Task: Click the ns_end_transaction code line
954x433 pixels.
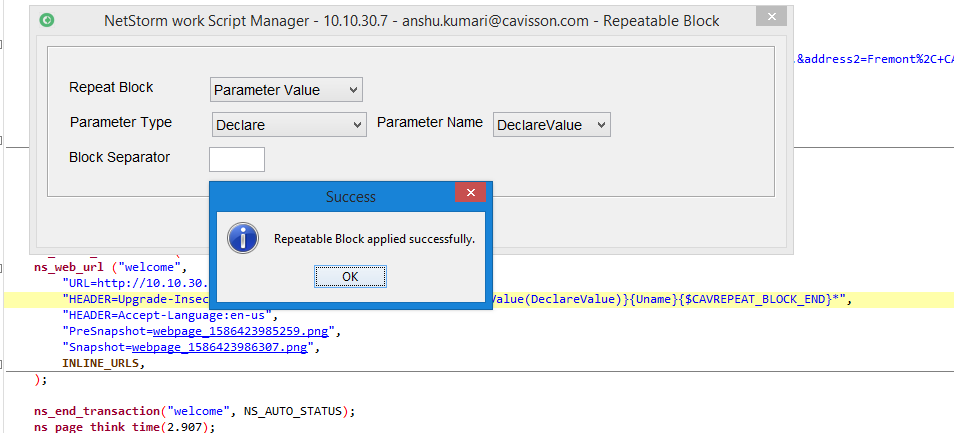Action: (x=194, y=411)
